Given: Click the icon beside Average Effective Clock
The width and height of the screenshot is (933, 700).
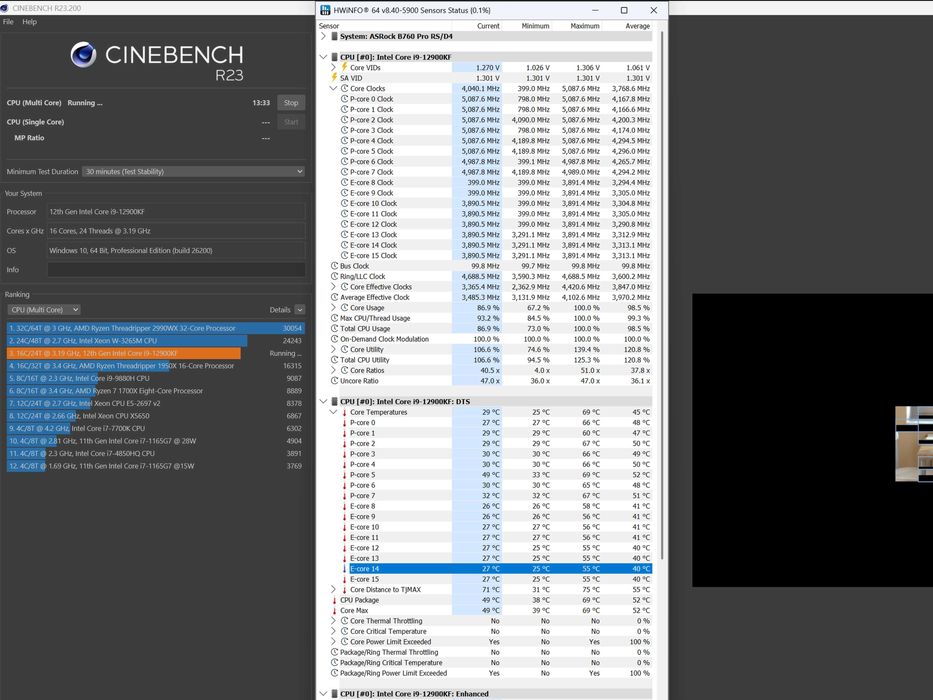Looking at the screenshot, I should [x=334, y=297].
